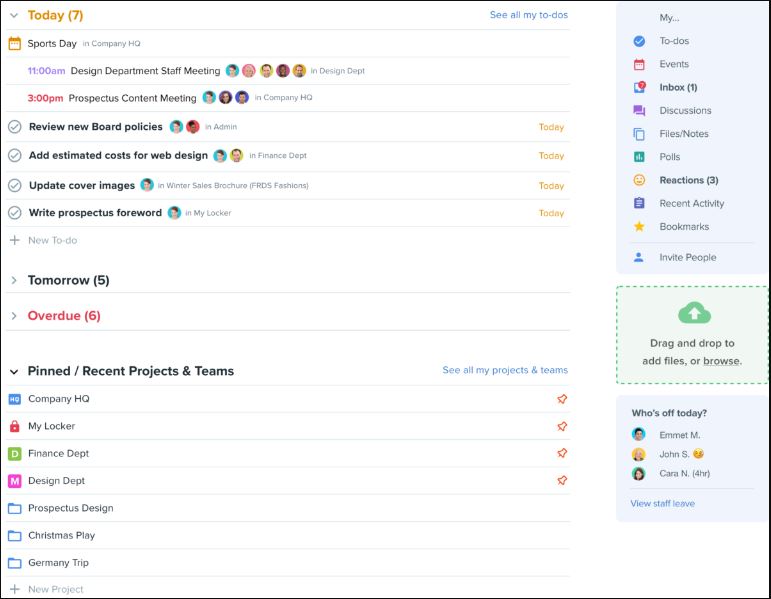The width and height of the screenshot is (771, 599).
Task: Mark 'Review new Board policies' as complete
Action: [15, 127]
